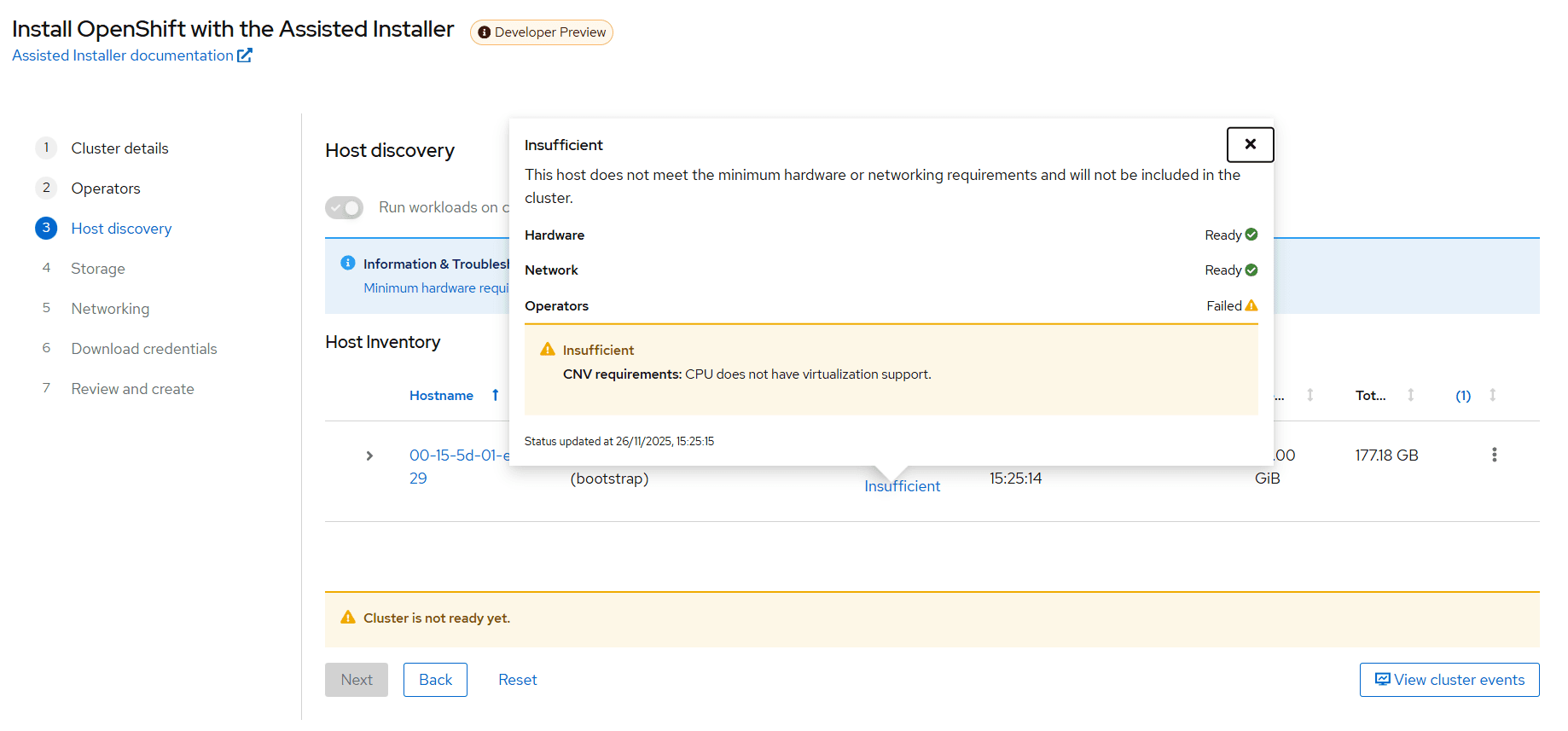Select the Host discovery wizard step

coord(121,229)
